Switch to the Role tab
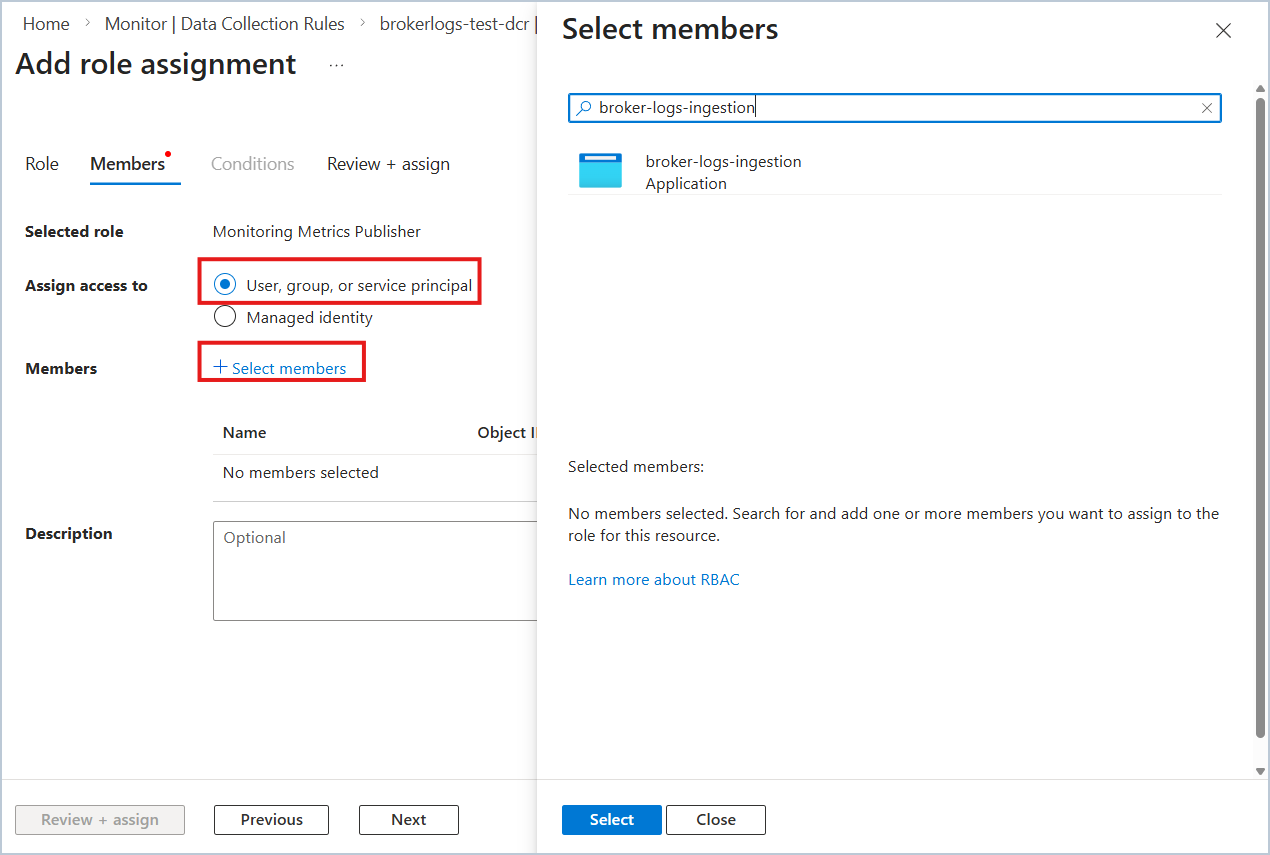 pos(42,164)
